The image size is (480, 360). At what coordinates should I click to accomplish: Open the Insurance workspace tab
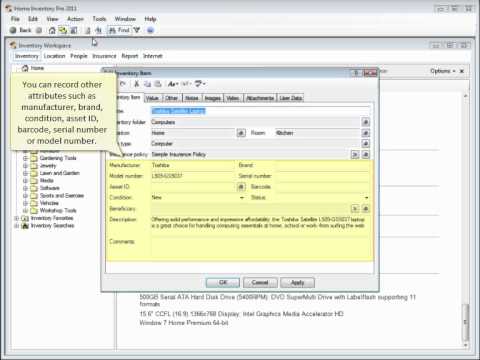tap(104, 56)
